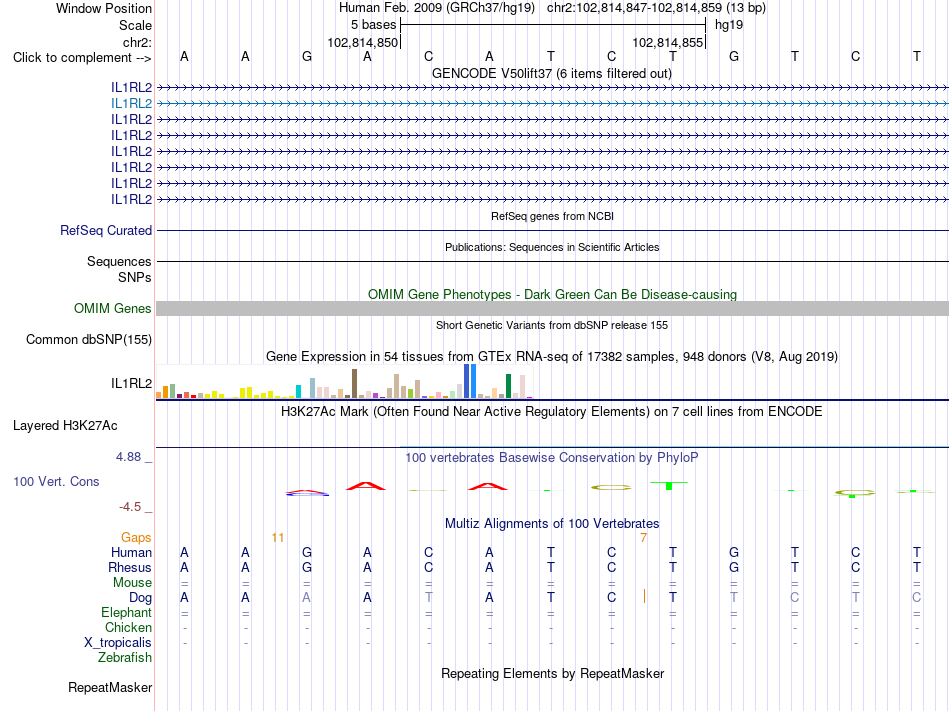
Task: Click the PhyloP upper limit value 4.88
Action: [128, 457]
